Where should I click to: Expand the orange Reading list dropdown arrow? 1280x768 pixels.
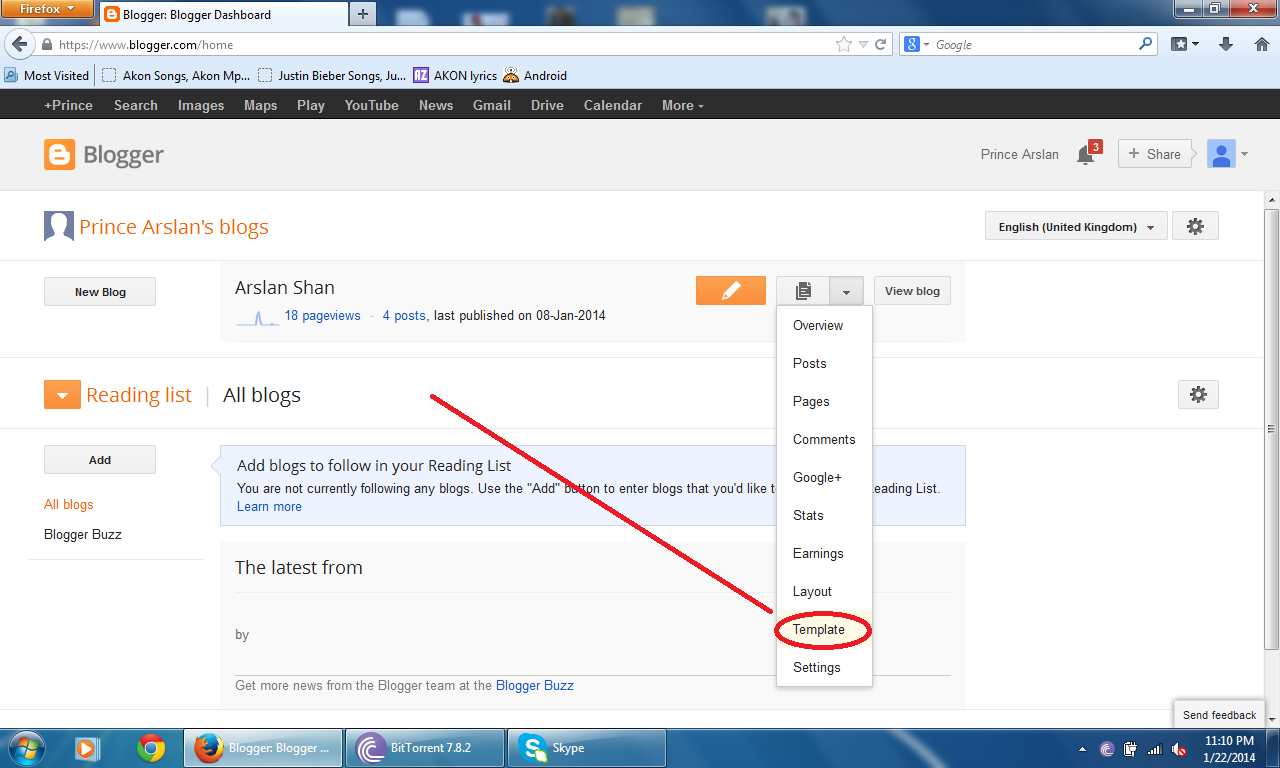pos(62,395)
